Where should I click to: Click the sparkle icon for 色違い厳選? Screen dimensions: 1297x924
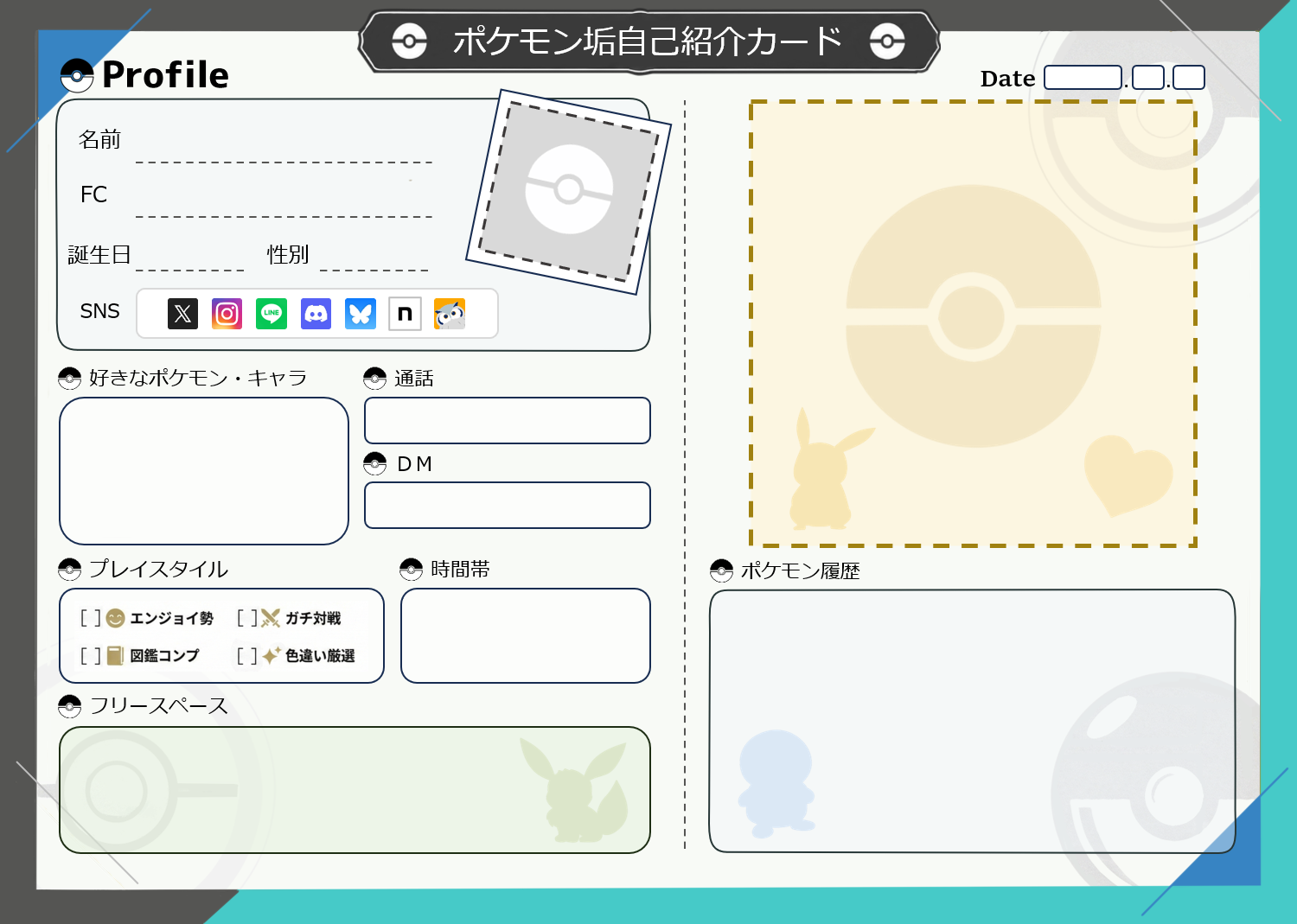pyautogui.click(x=272, y=655)
